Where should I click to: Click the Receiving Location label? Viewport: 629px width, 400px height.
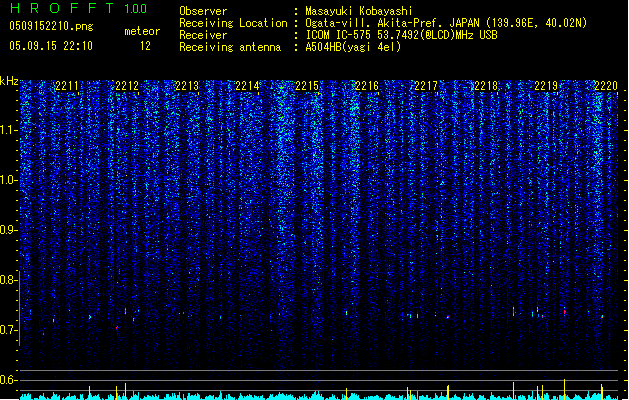pyautogui.click(x=233, y=23)
